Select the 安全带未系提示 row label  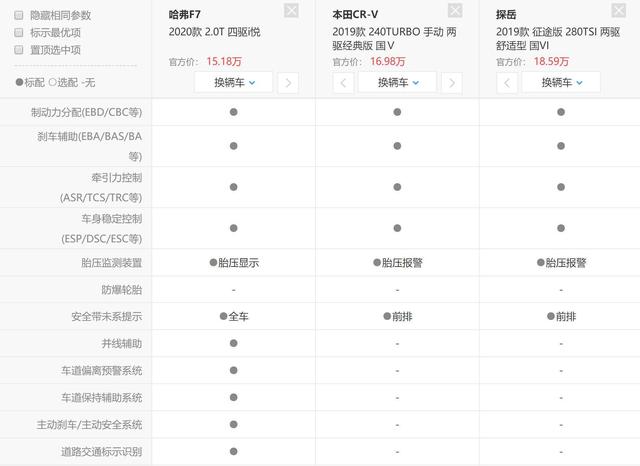tap(107, 317)
